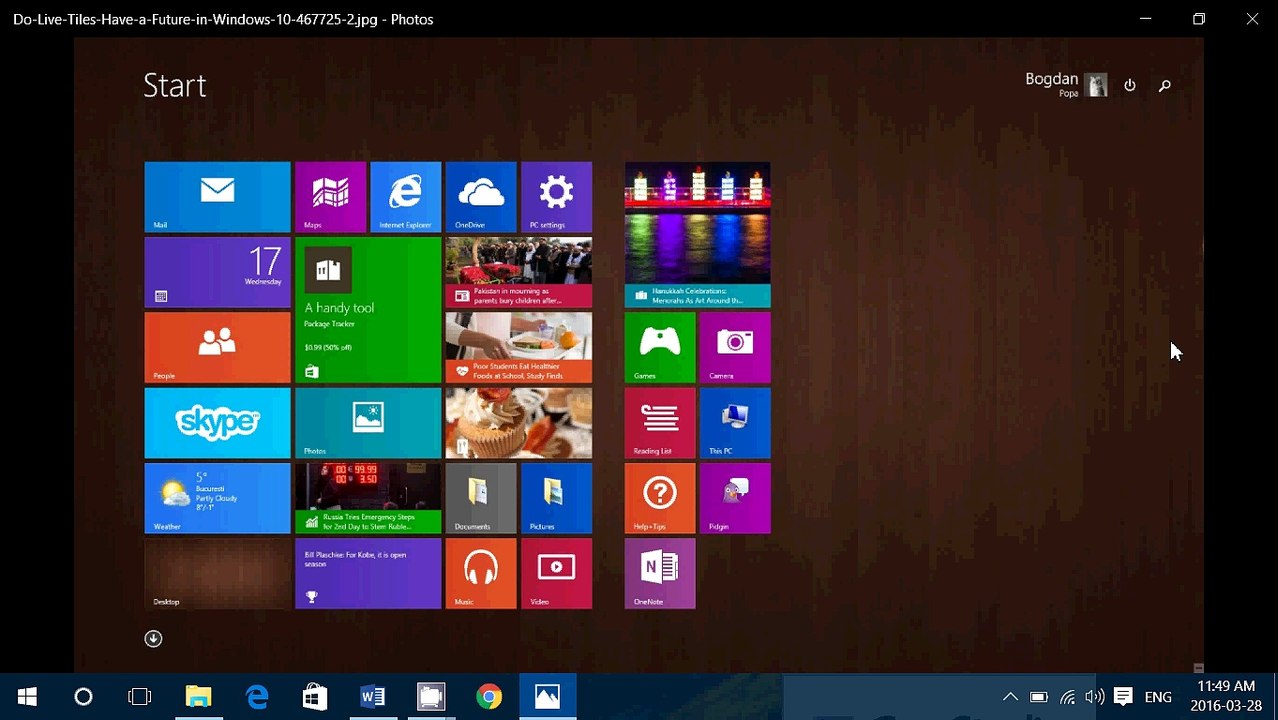Click the search magnifier on Start screen
The width and height of the screenshot is (1278, 720).
1165,86
